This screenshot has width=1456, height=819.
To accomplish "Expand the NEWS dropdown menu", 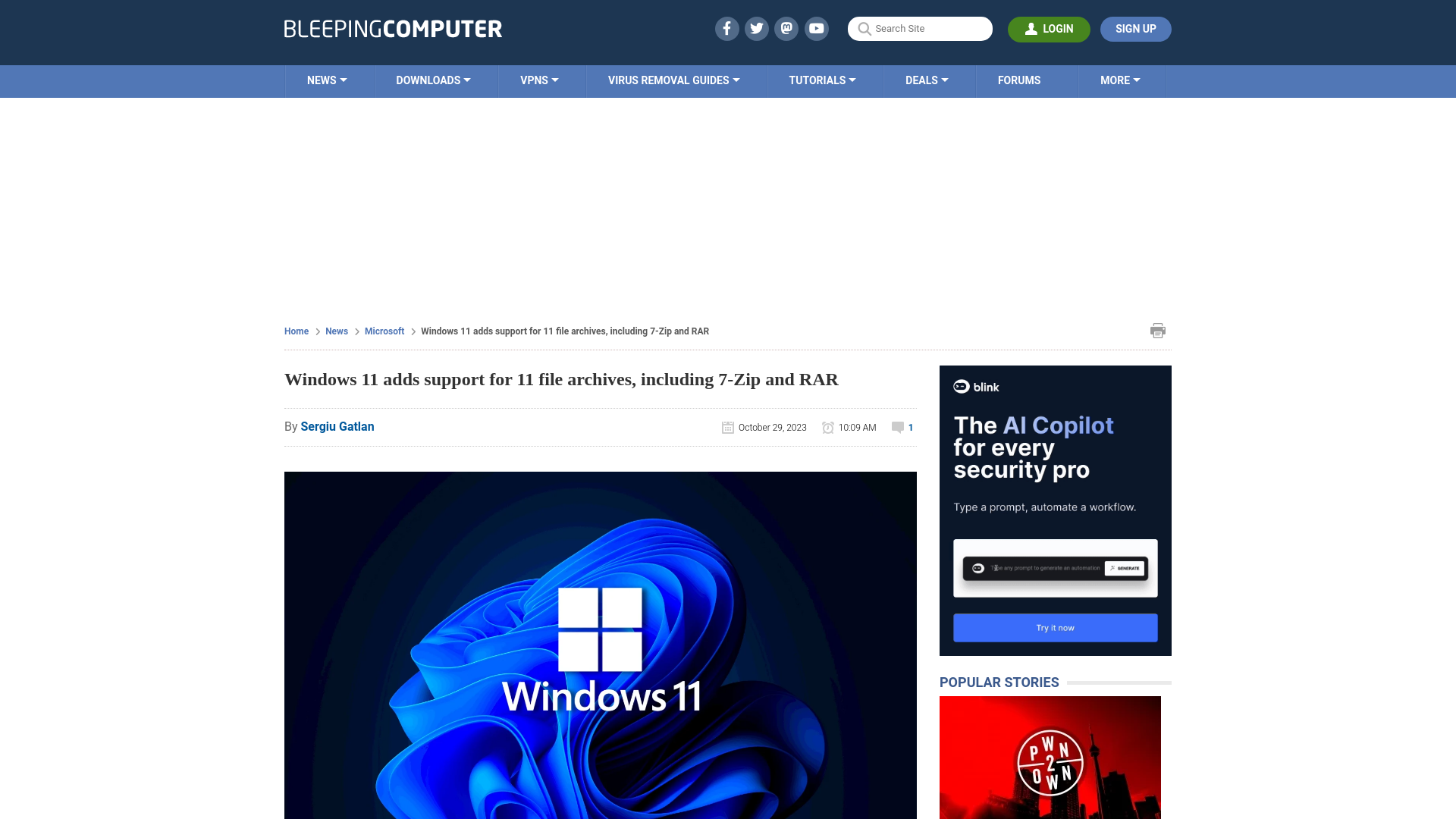I will [327, 80].
